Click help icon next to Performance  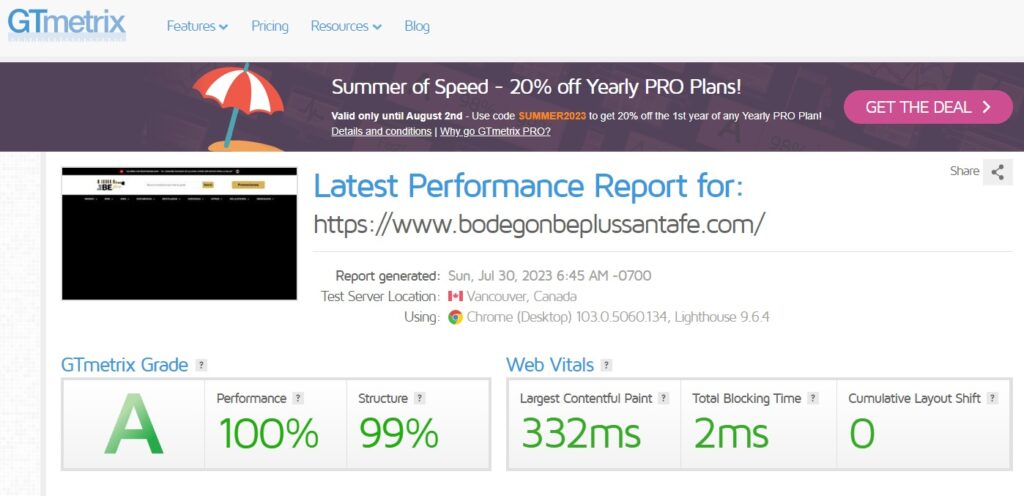[298, 398]
